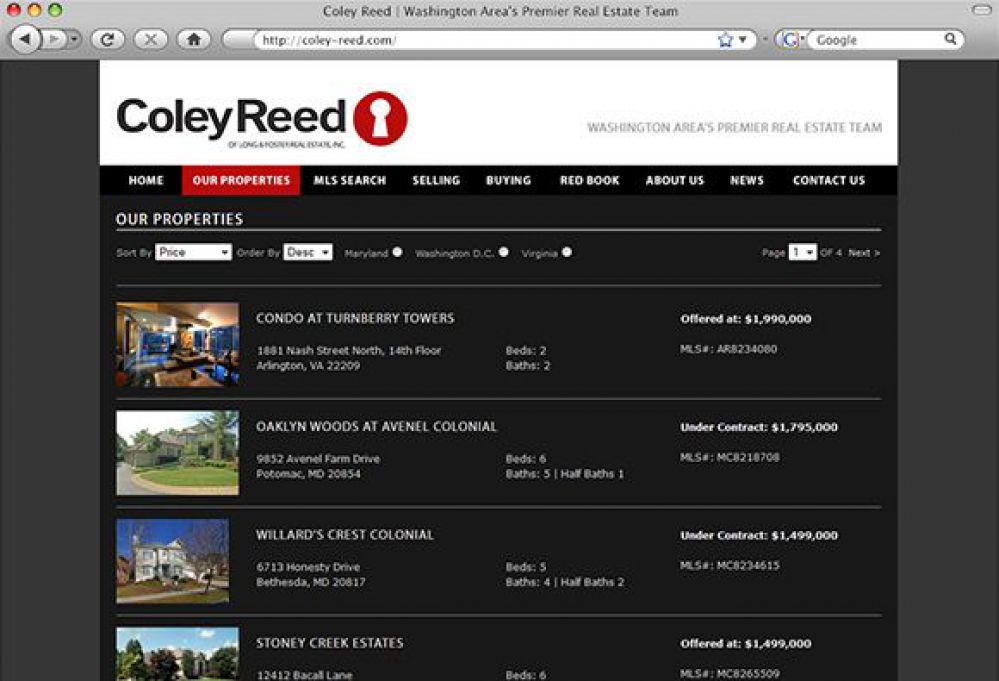Bookmark the page with the star icon

(725, 39)
